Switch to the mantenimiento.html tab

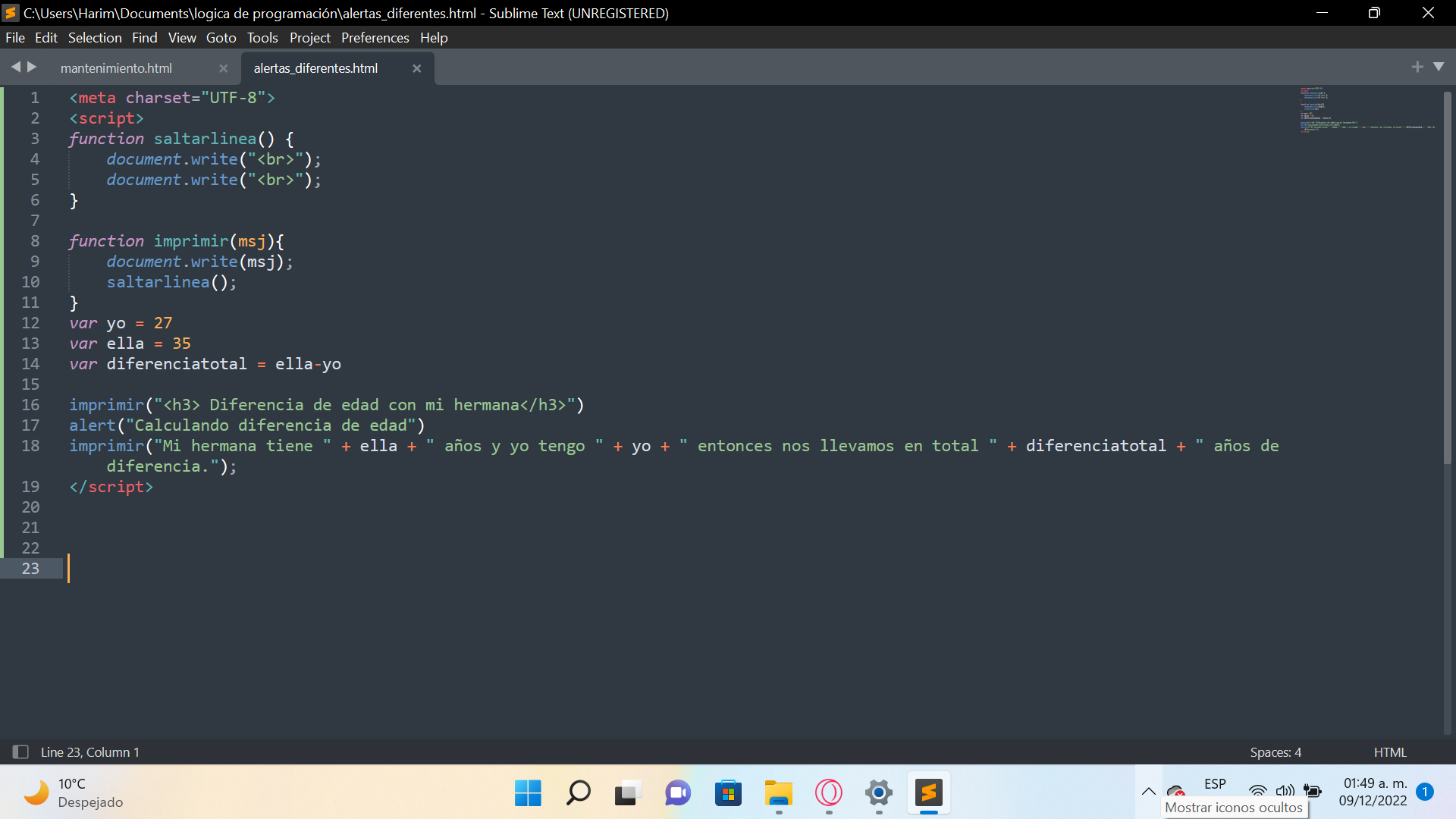point(116,68)
